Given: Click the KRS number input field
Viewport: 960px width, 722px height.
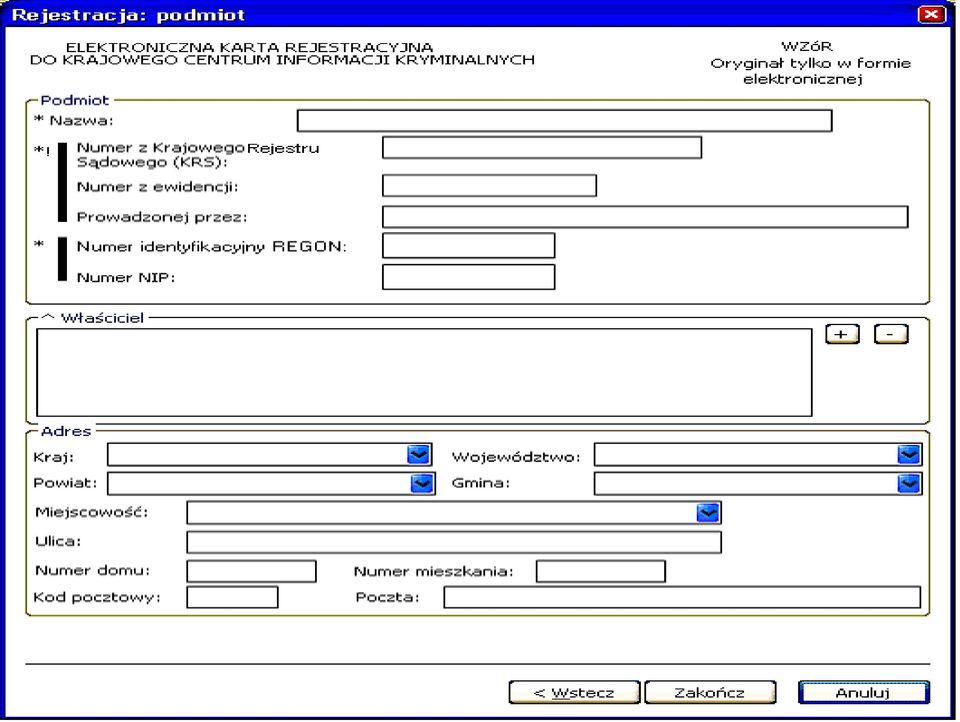Looking at the screenshot, I should [x=542, y=148].
